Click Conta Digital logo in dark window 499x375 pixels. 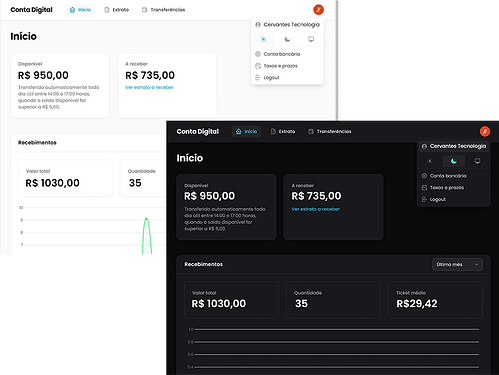[x=198, y=132]
